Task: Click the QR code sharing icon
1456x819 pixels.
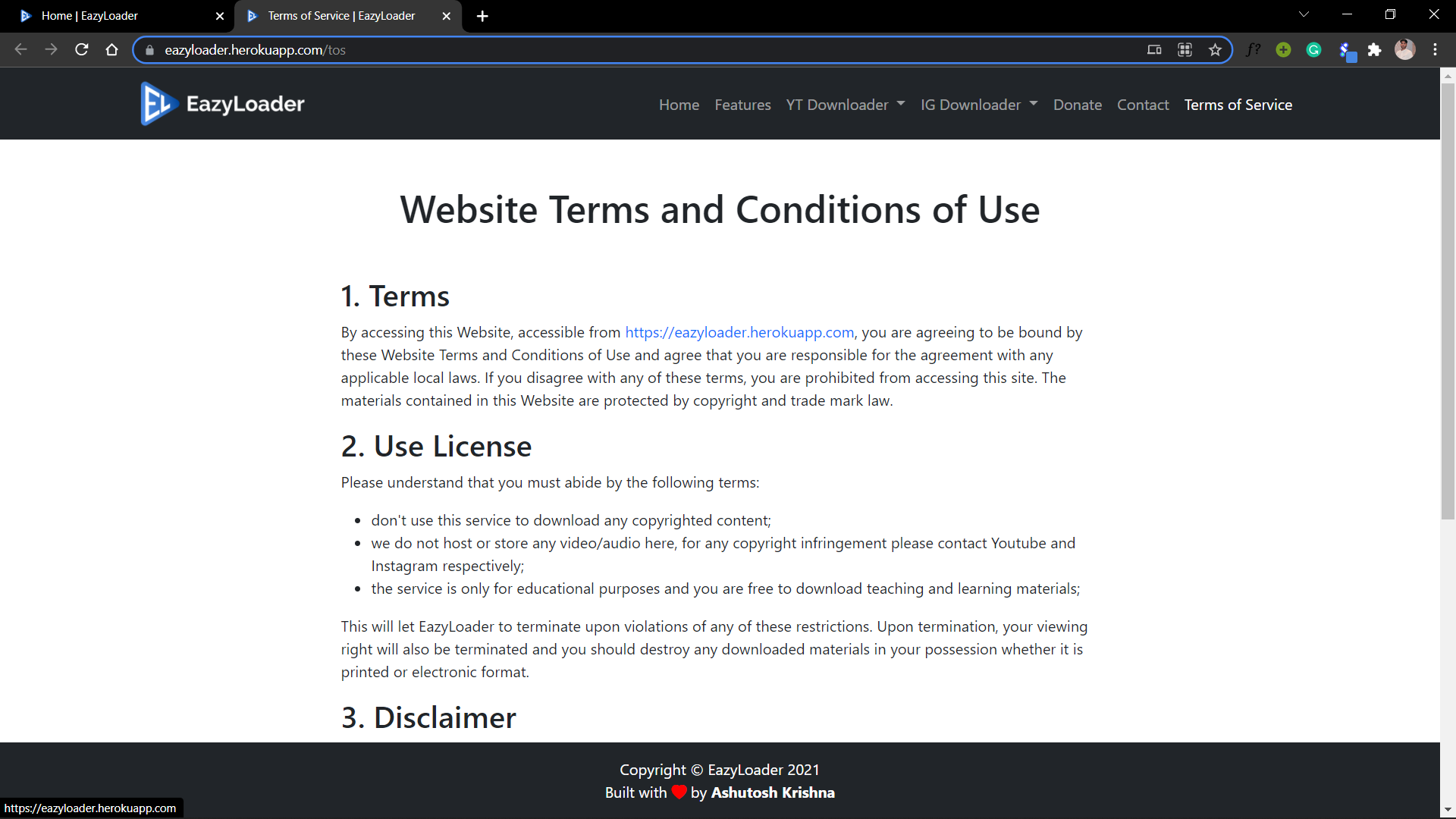Action: [x=1185, y=49]
